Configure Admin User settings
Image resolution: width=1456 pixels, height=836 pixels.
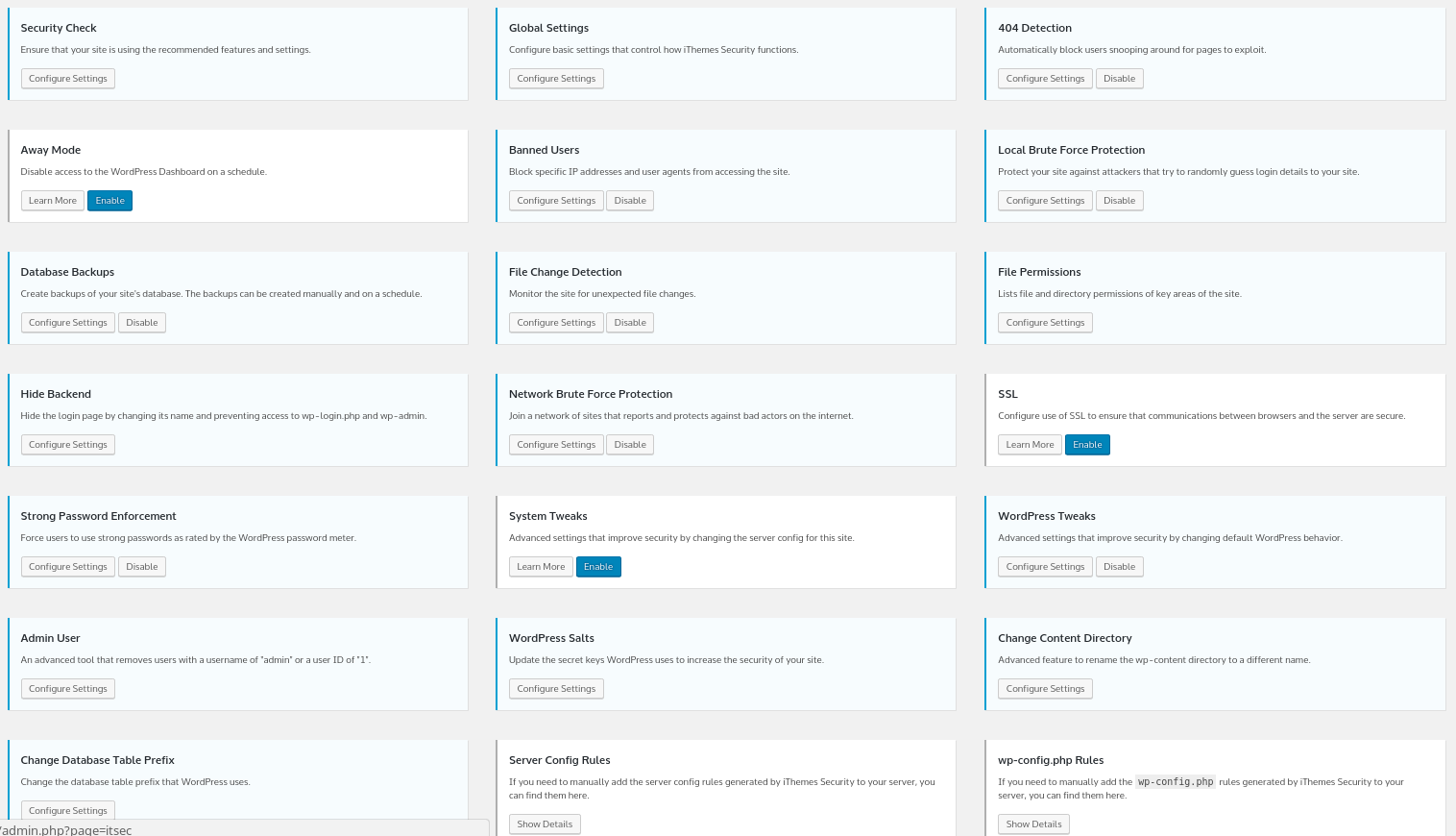click(67, 688)
